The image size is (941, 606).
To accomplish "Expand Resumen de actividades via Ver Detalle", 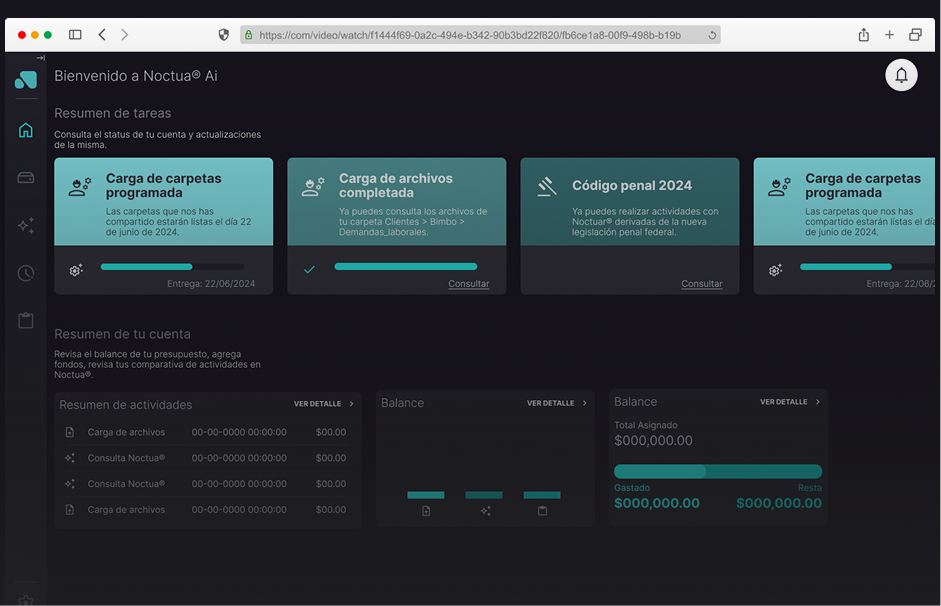I will pos(323,404).
